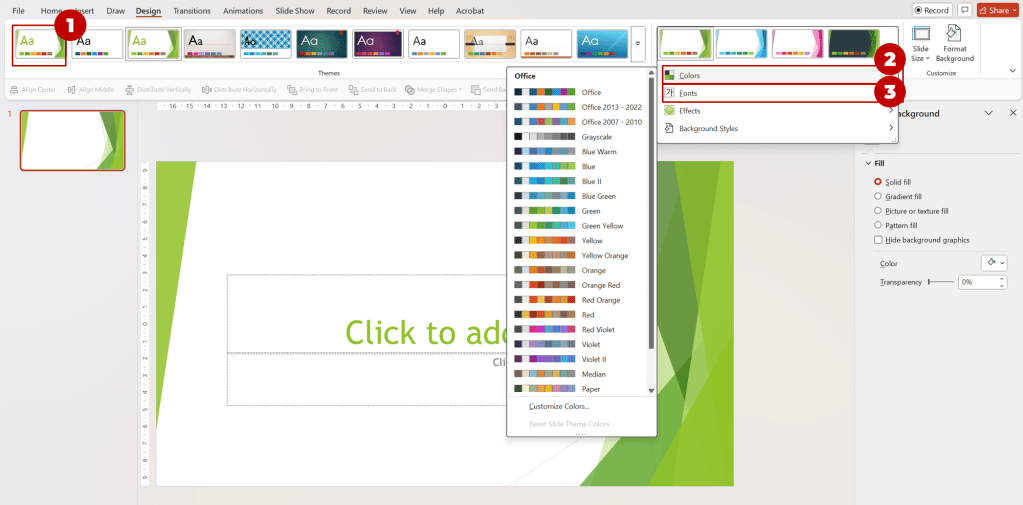Expand the themes gallery More arrow
The width and height of the screenshot is (1023, 505).
[639, 44]
